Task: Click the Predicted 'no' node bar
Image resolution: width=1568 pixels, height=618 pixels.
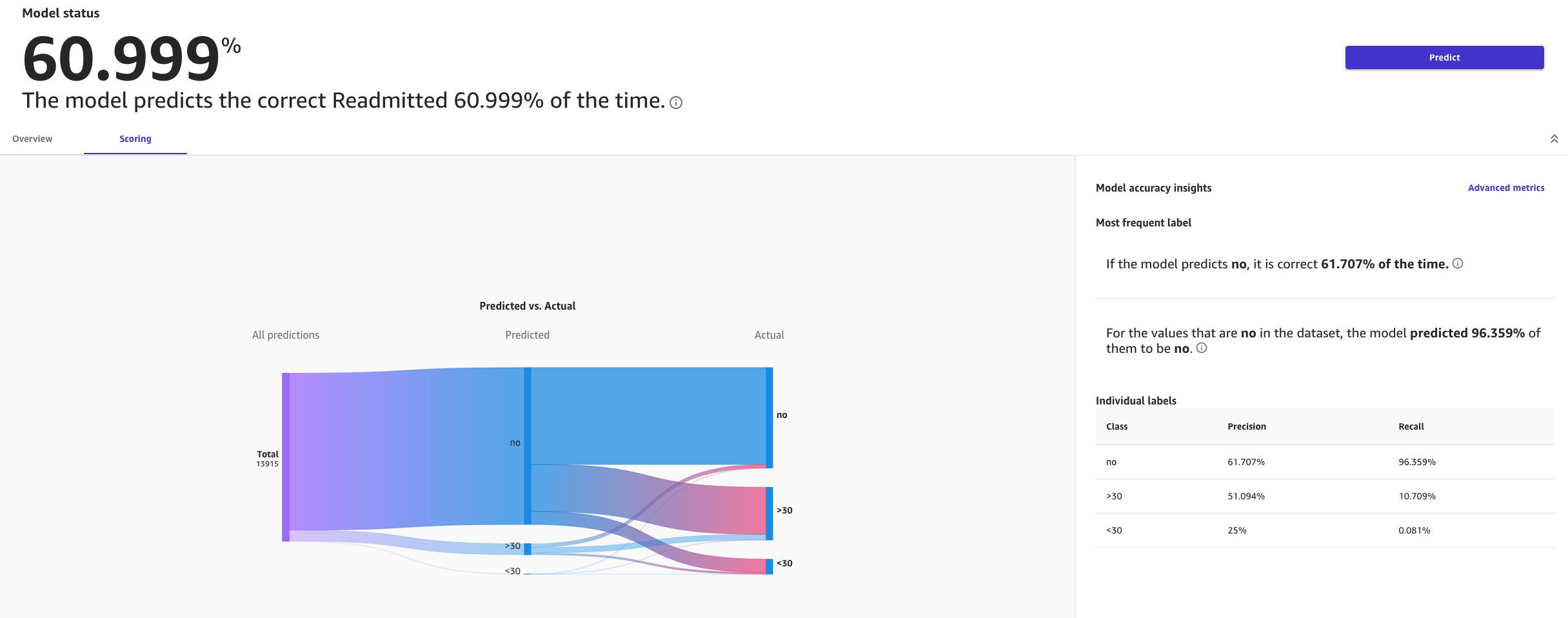Action: 528,445
